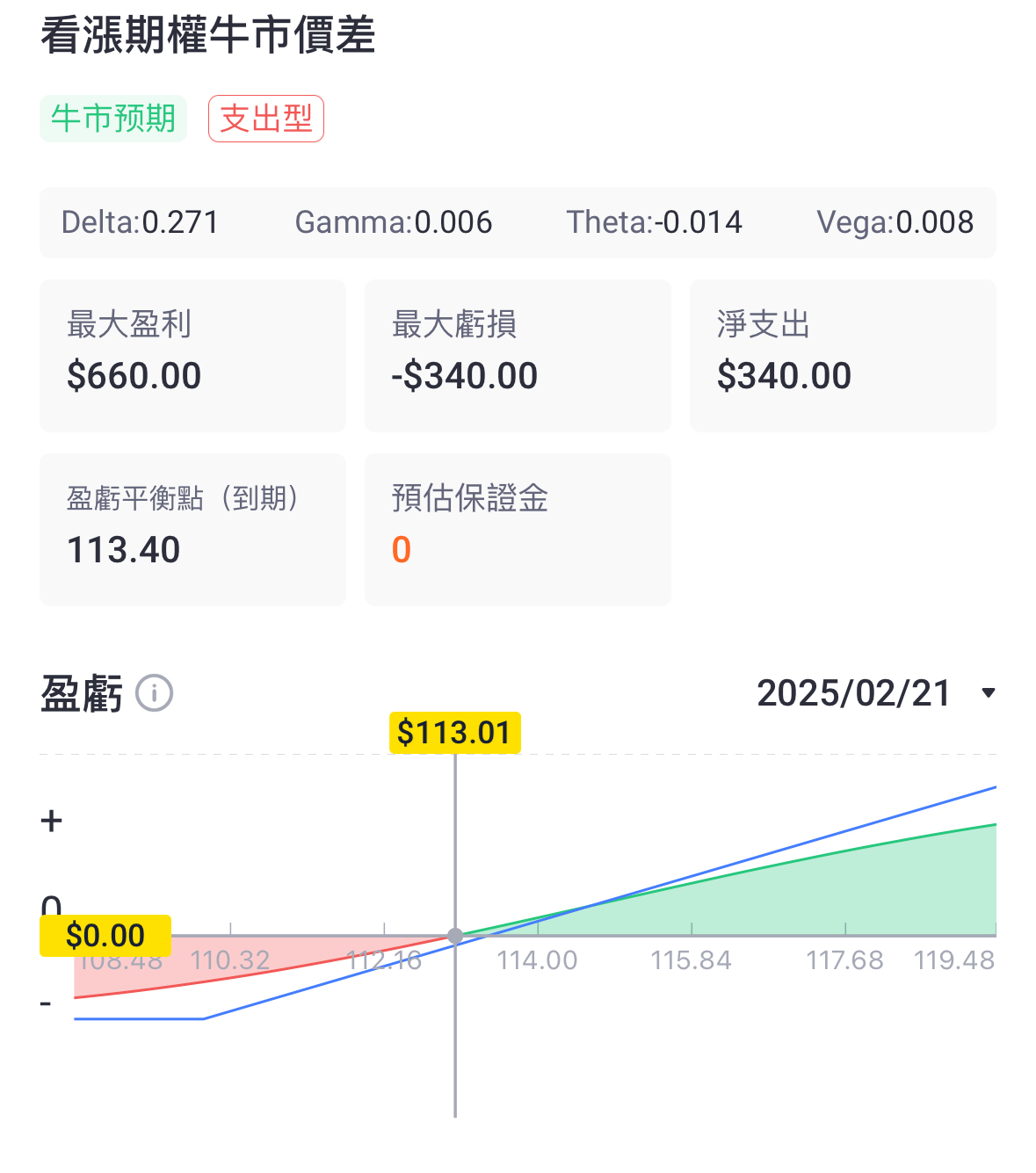Screen dimensions: 1036x1173
Task: Click the plus sign on chart axis
Action: (52, 821)
